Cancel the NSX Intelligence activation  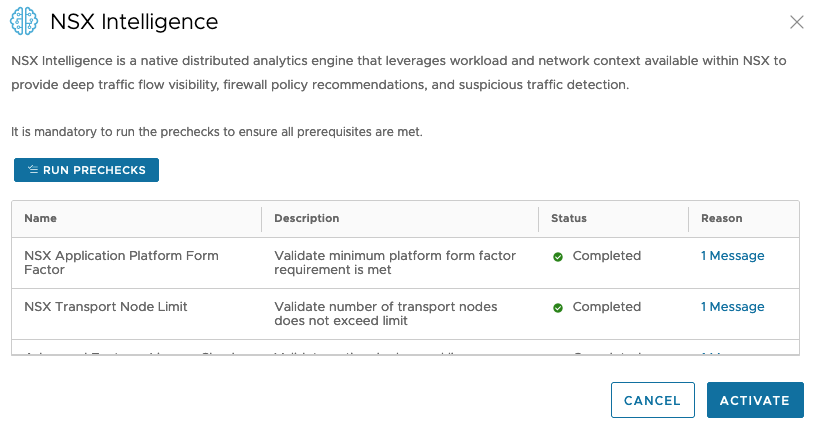coord(652,400)
